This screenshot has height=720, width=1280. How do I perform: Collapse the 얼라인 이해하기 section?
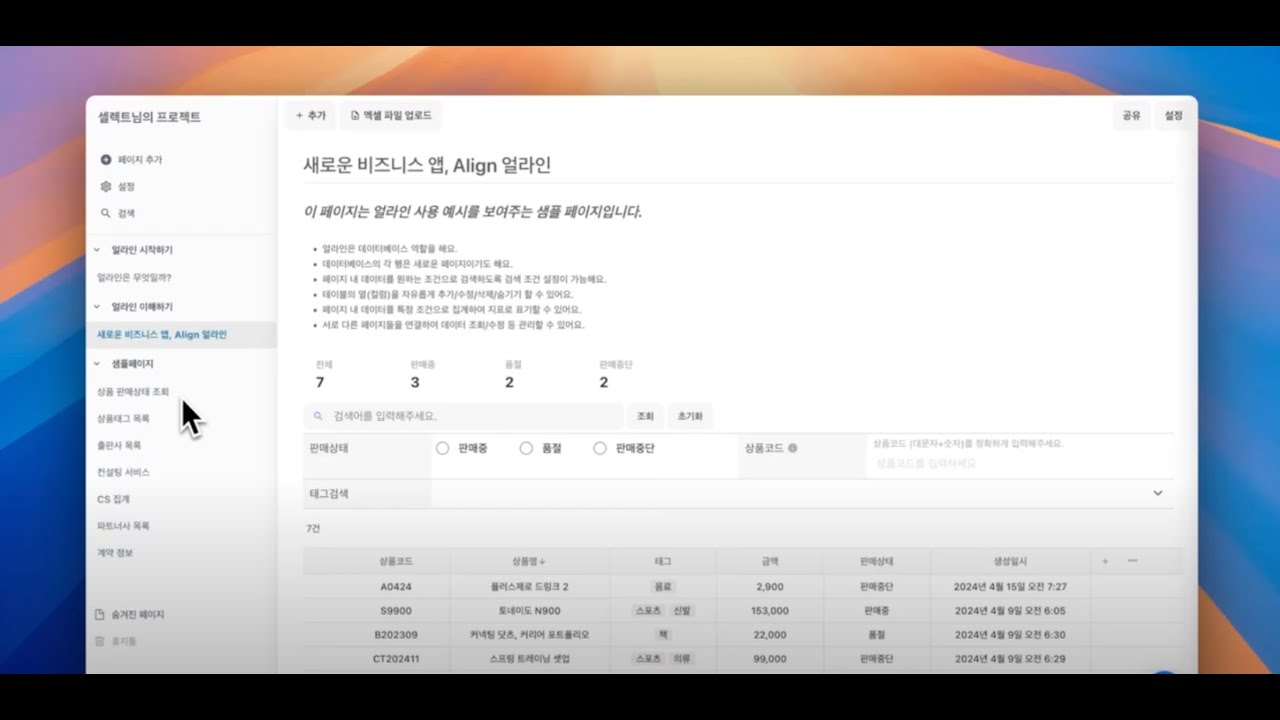(x=98, y=308)
